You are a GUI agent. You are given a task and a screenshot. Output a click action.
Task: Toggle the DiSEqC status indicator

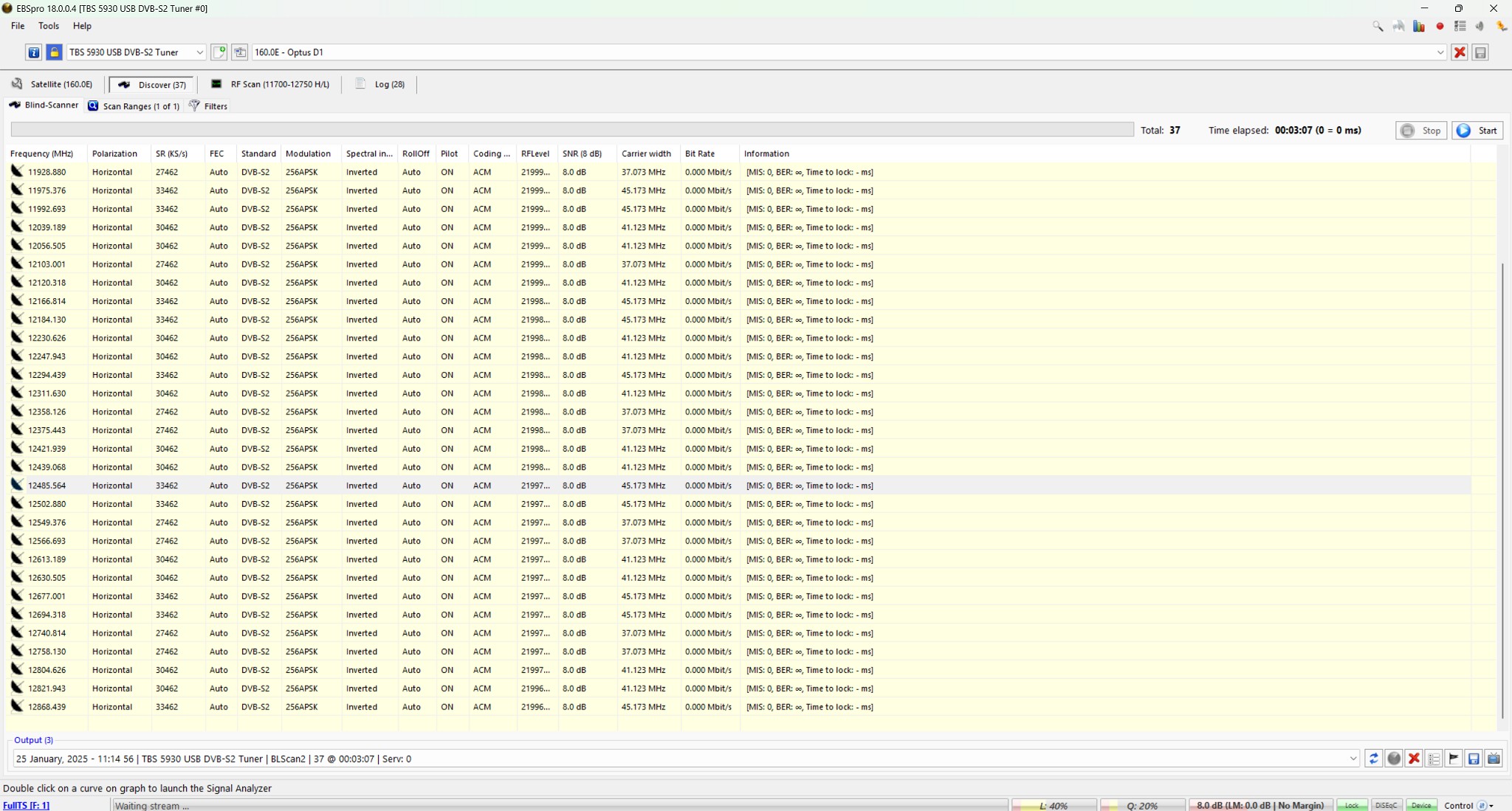click(x=1386, y=805)
